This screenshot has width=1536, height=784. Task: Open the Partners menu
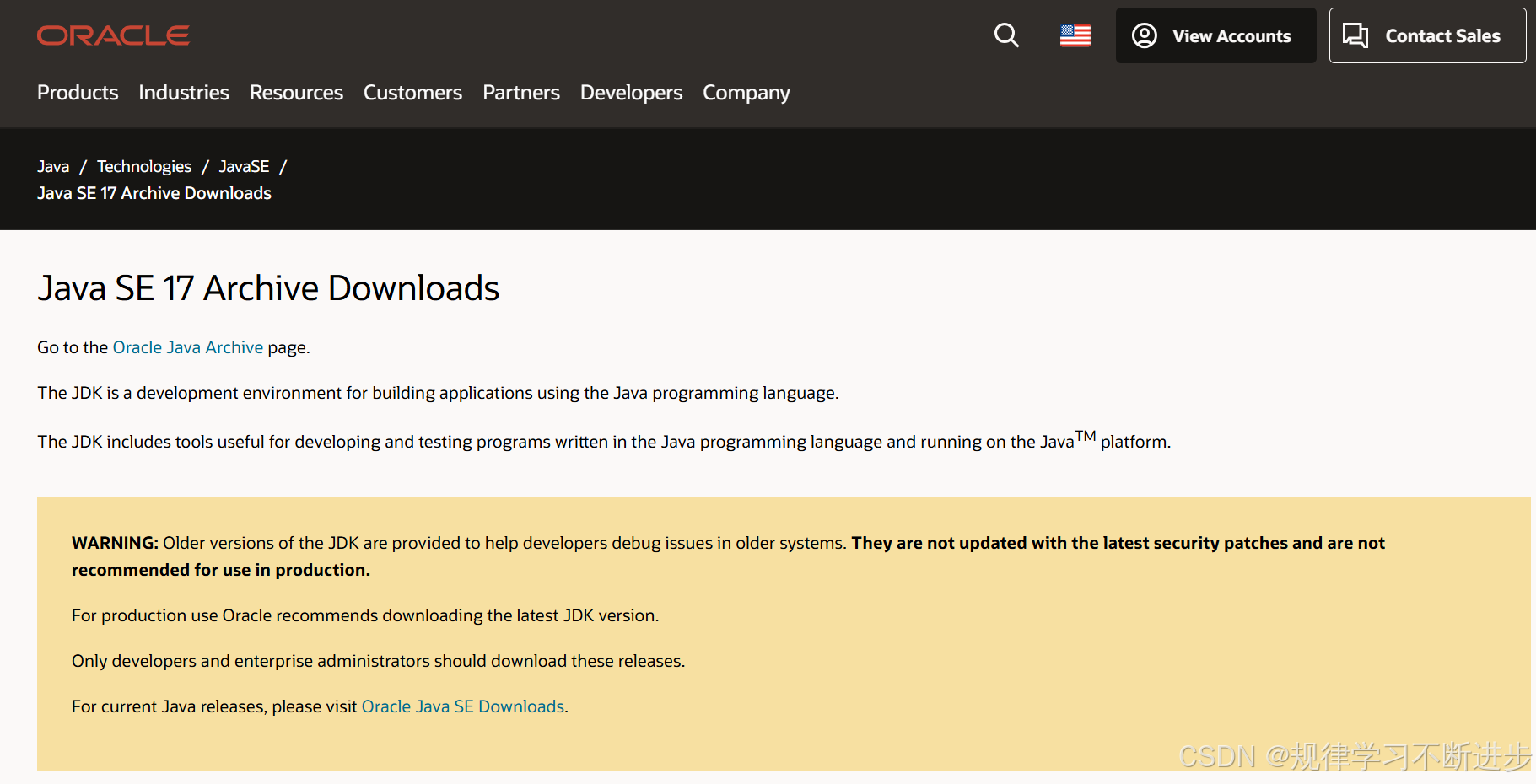tap(521, 93)
